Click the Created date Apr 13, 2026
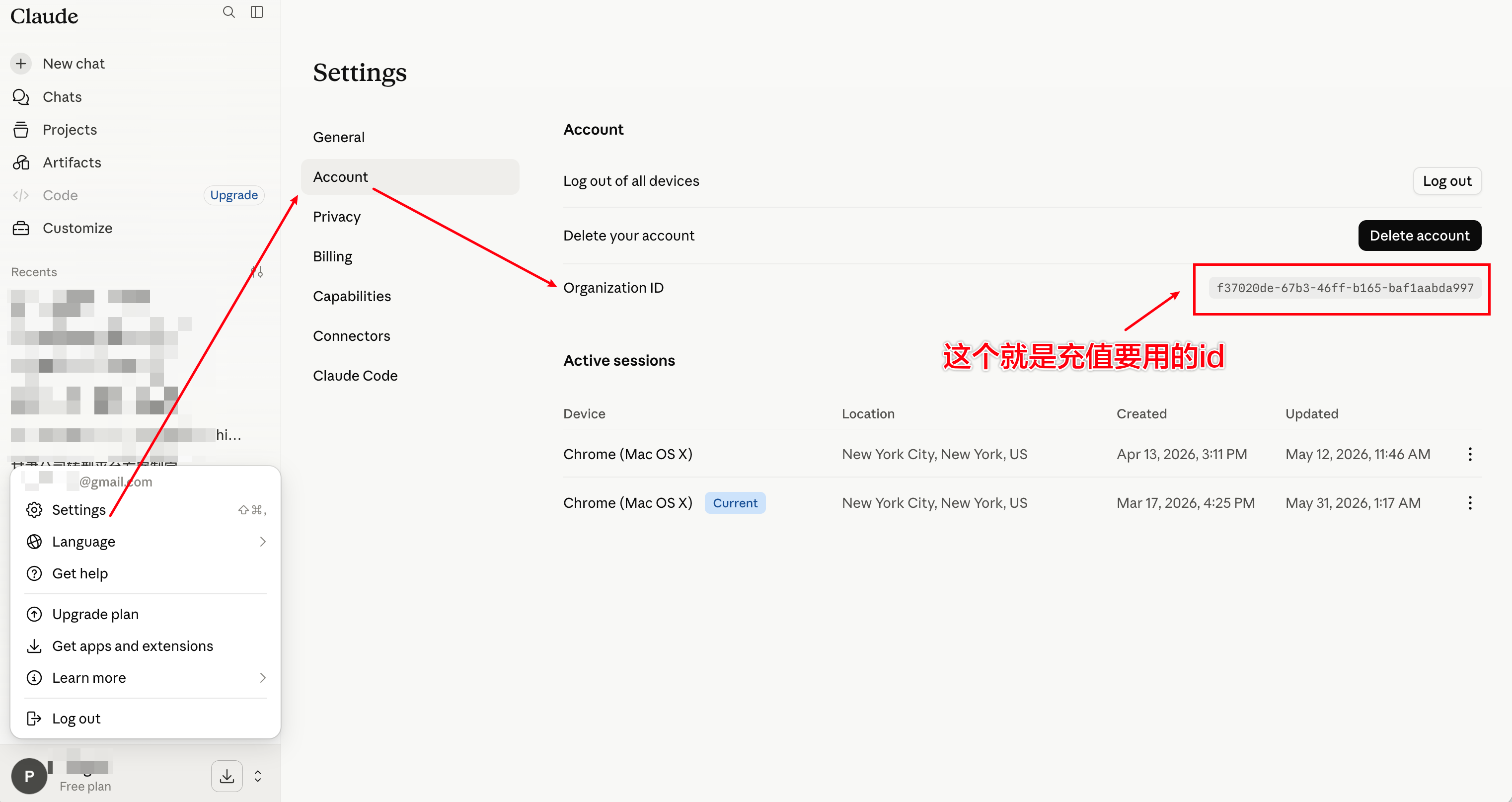The width and height of the screenshot is (1512, 802). (1182, 454)
